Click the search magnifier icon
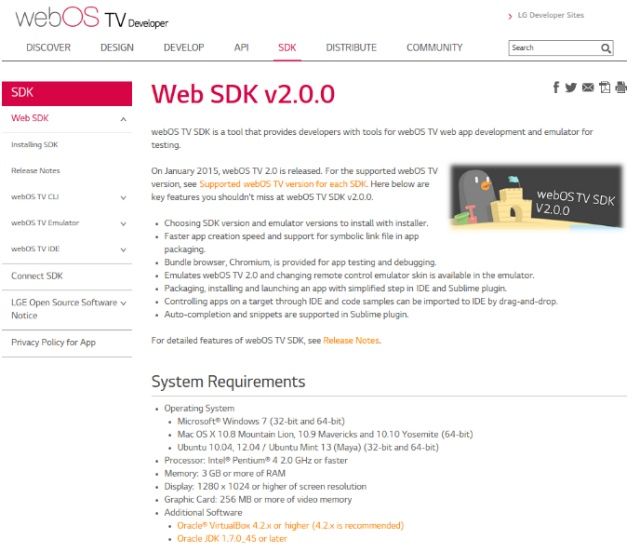The height and width of the screenshot is (552, 640). click(606, 48)
